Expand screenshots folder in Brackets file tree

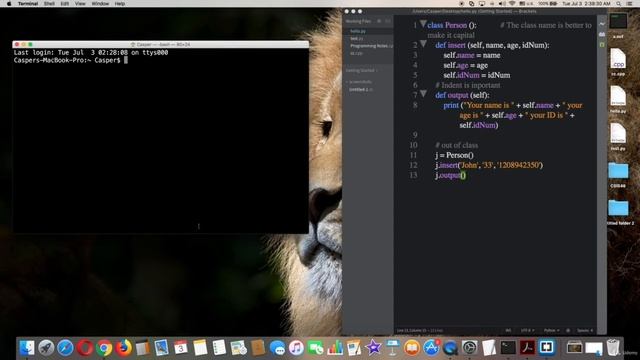[x=359, y=82]
